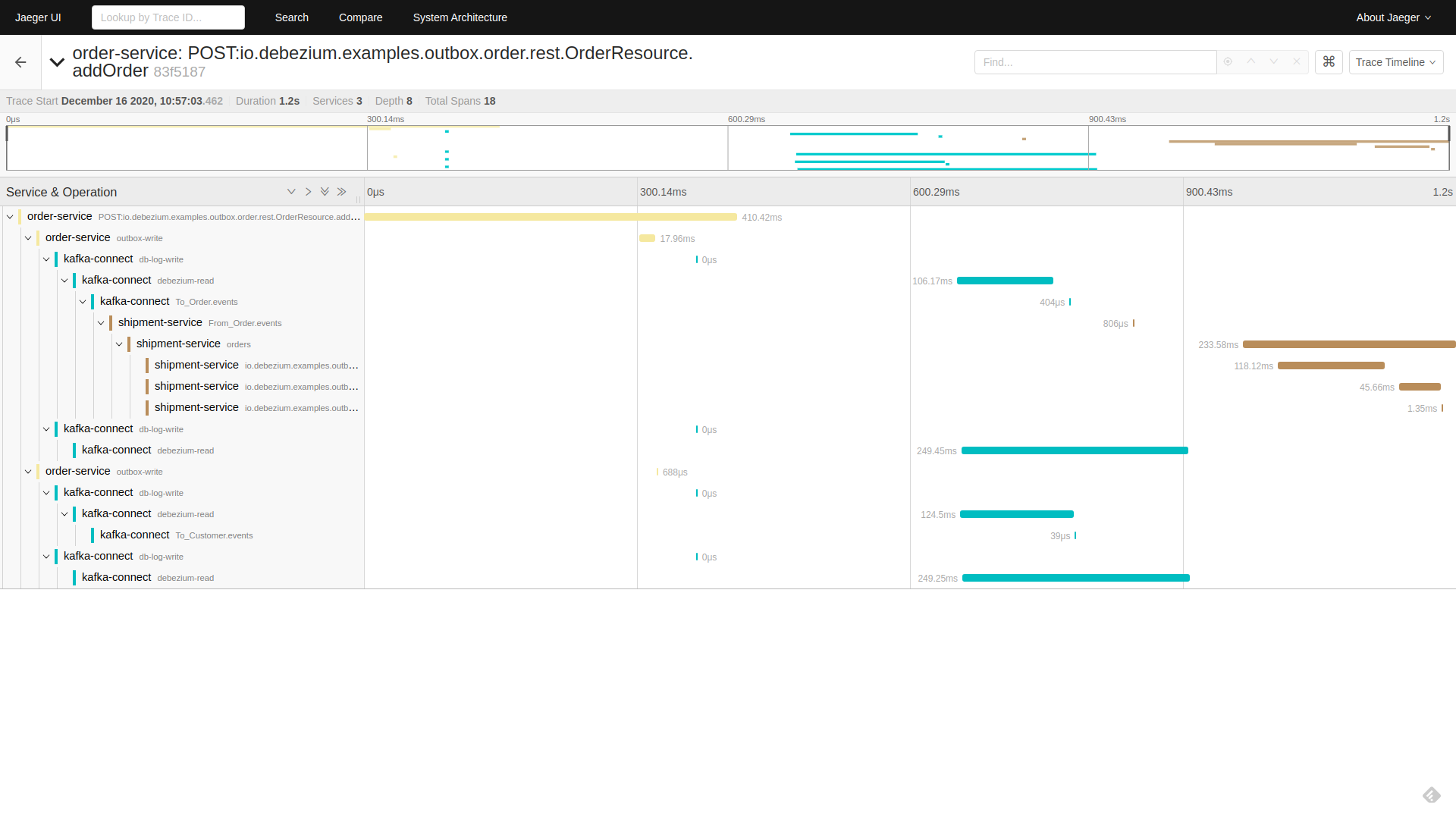Click the 233.58ms shipment-service orders span bar

1348,344
